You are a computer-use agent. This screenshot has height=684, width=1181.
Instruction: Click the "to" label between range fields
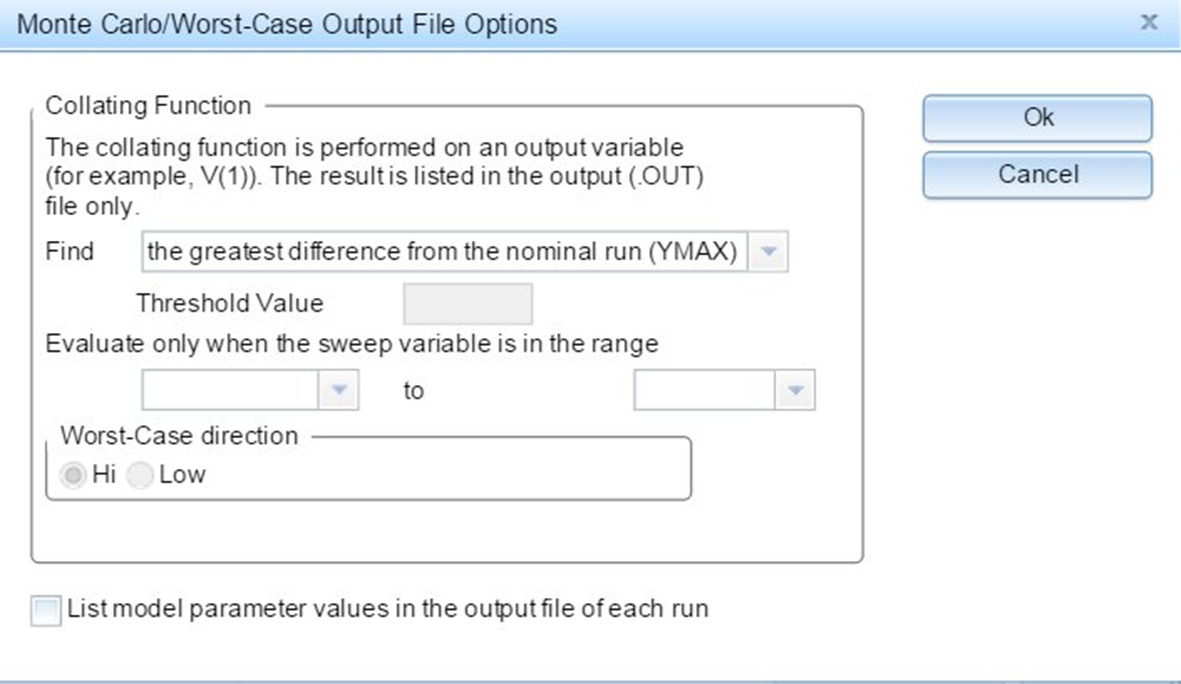[414, 391]
